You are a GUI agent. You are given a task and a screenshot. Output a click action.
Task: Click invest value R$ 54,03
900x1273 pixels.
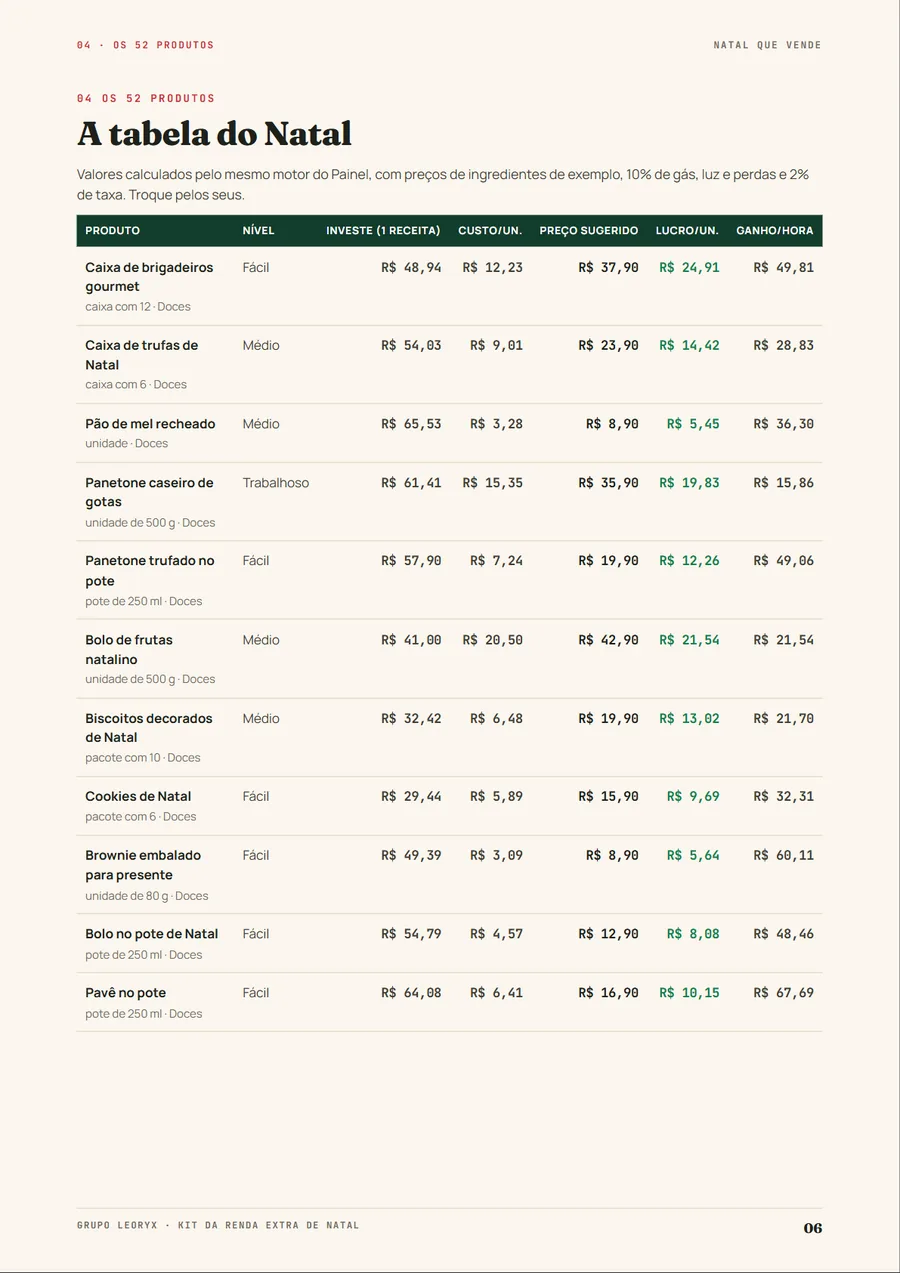pos(411,346)
